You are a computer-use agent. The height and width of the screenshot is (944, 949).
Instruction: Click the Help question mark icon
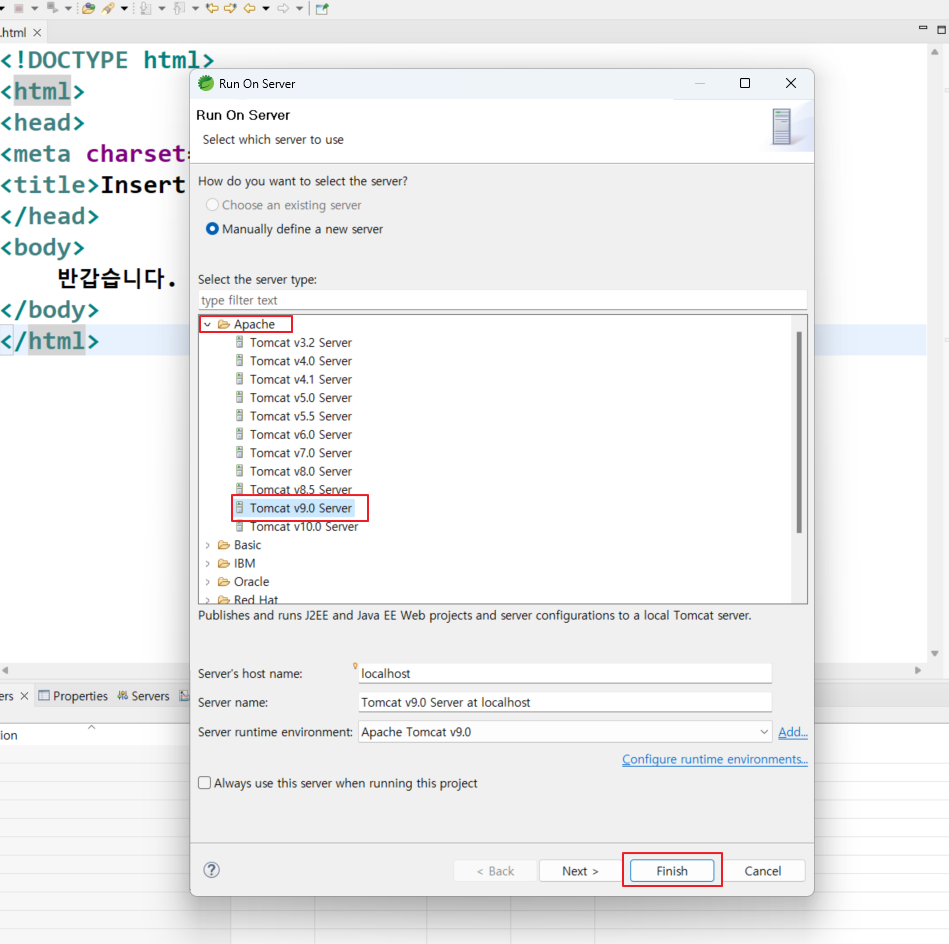click(x=211, y=870)
